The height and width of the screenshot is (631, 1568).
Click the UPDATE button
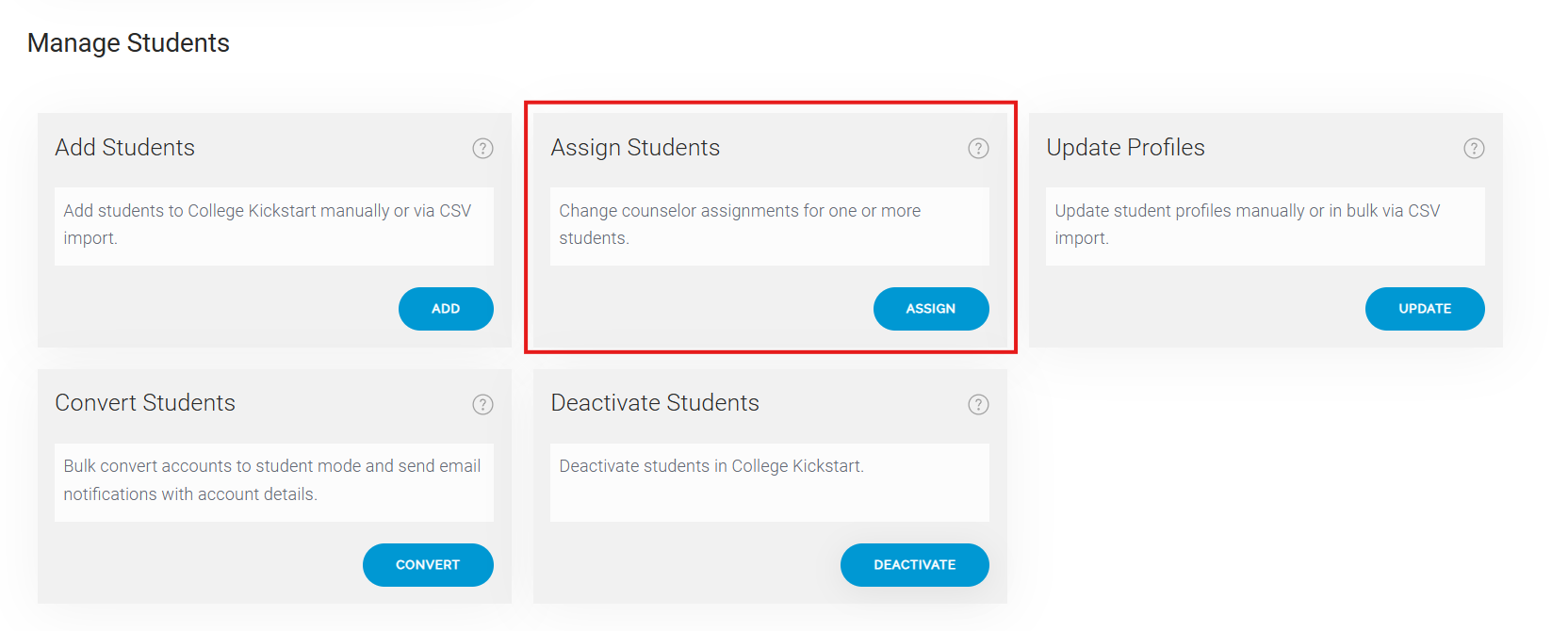point(1425,309)
